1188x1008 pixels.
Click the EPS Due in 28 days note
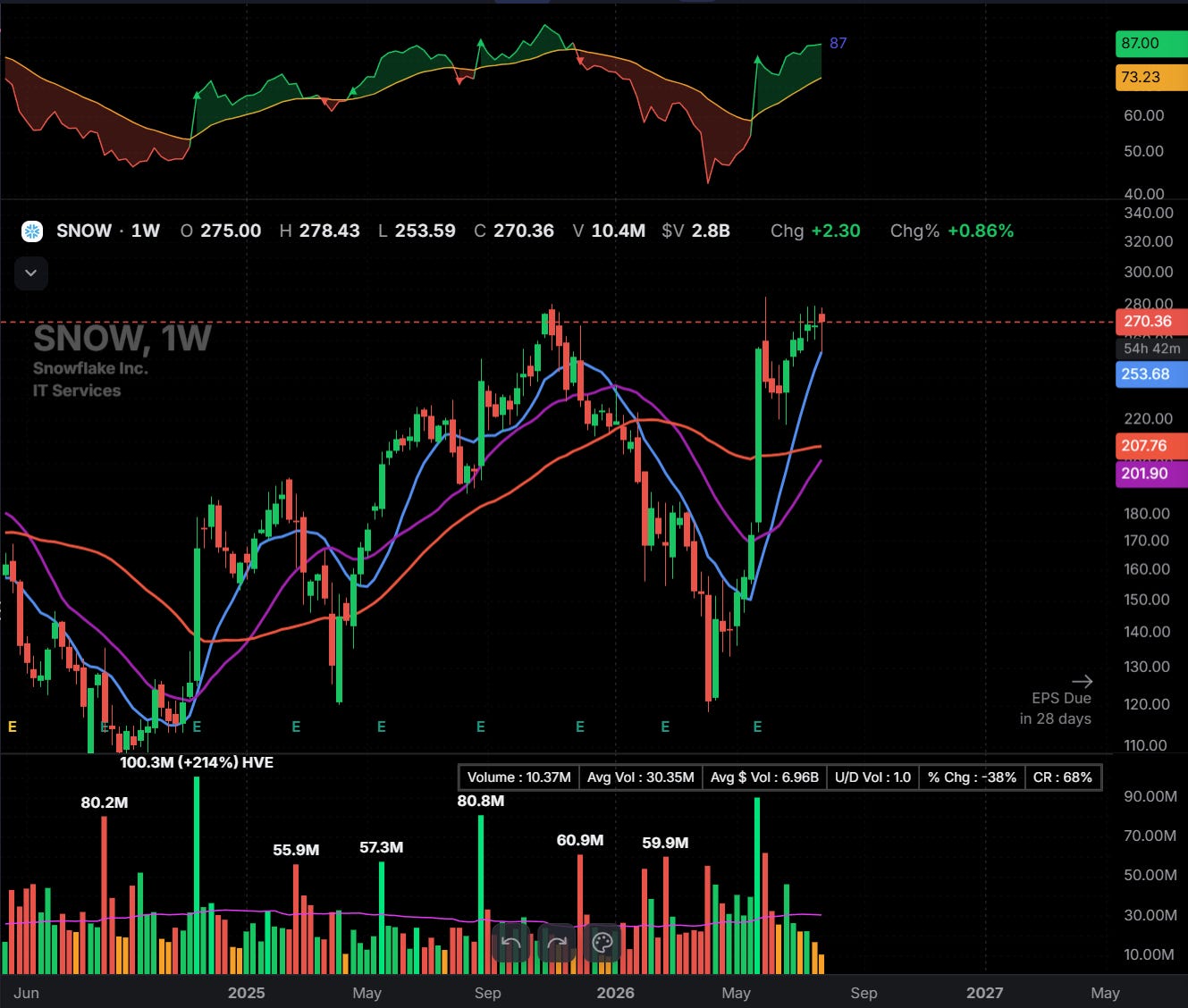click(x=1056, y=708)
